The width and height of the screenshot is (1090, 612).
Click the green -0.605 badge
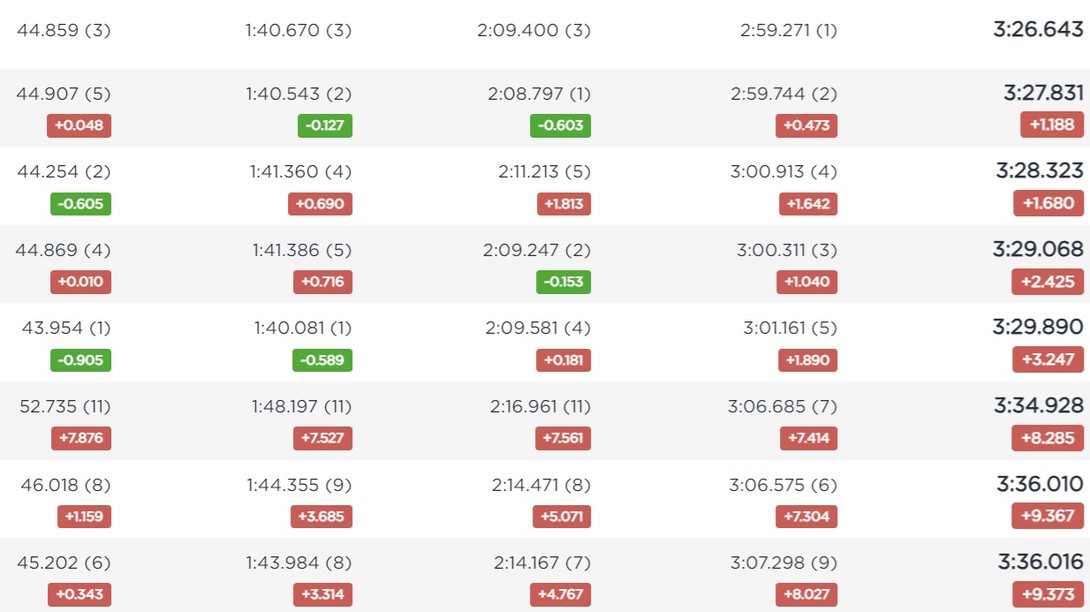[x=81, y=204]
